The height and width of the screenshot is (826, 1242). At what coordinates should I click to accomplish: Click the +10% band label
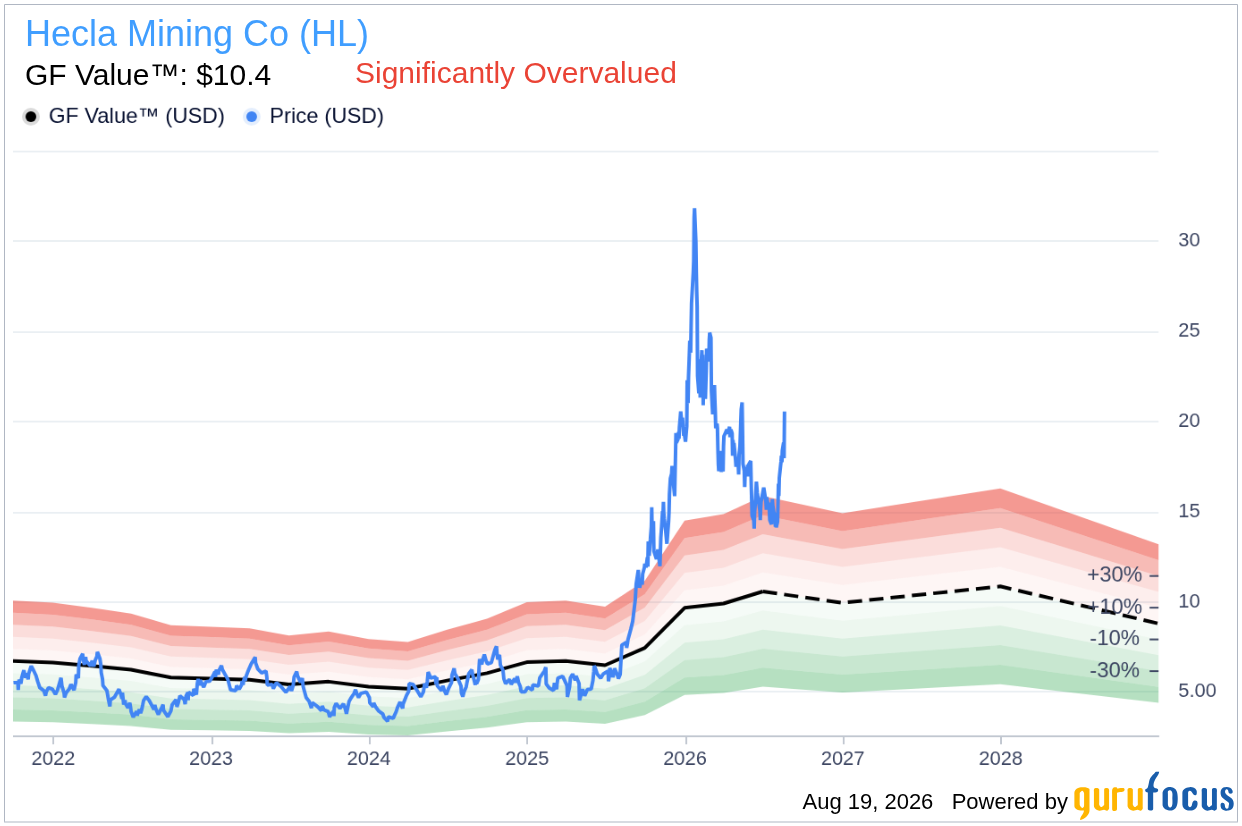(x=1114, y=607)
